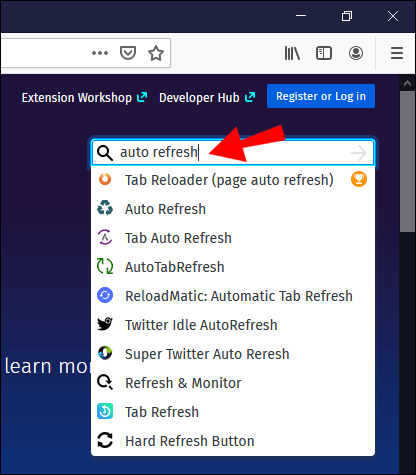The width and height of the screenshot is (416, 475).
Task: Open the page actions three-dot menu
Action: [100, 53]
